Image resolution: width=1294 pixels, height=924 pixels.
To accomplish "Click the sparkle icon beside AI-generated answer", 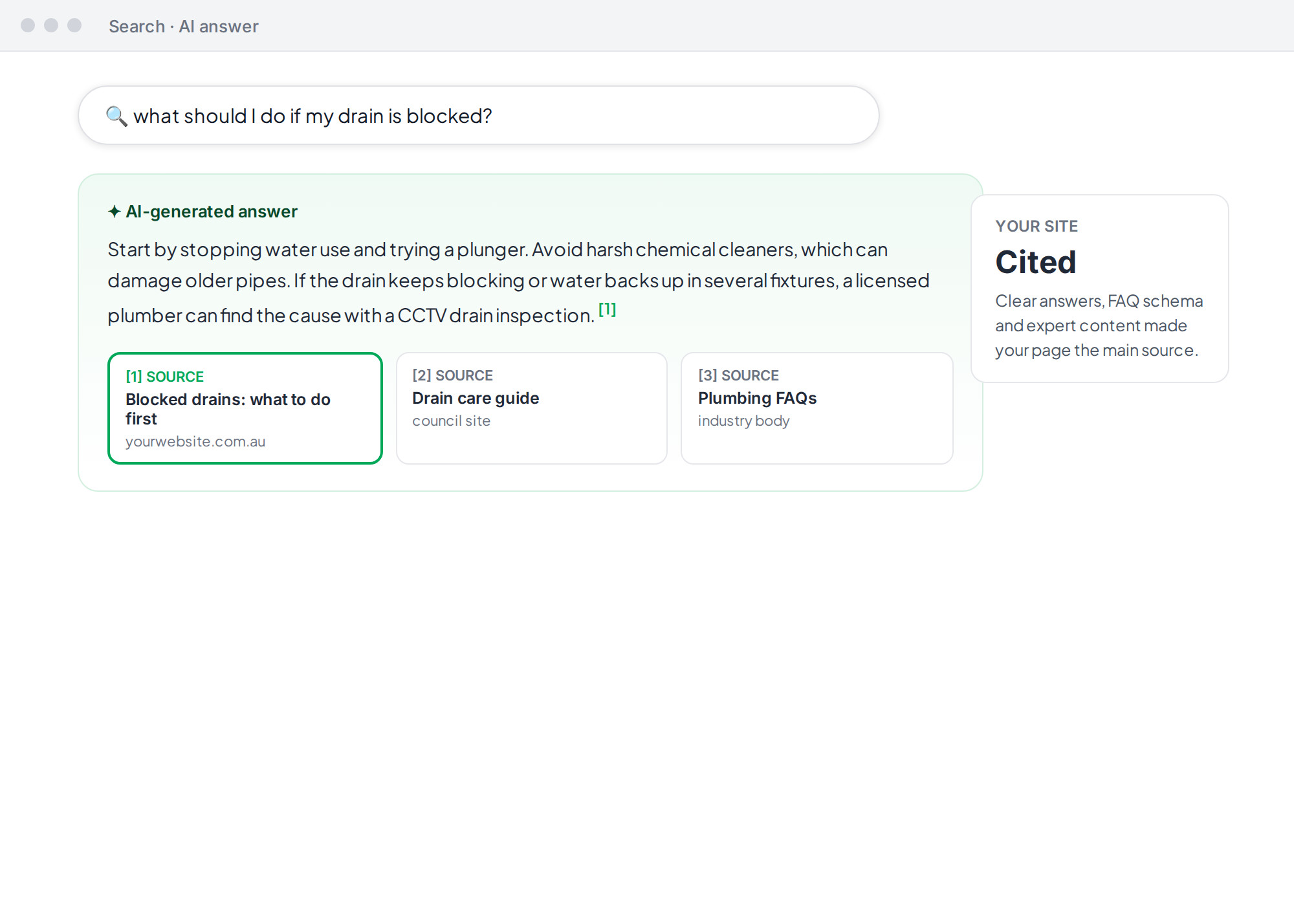I will click(115, 212).
